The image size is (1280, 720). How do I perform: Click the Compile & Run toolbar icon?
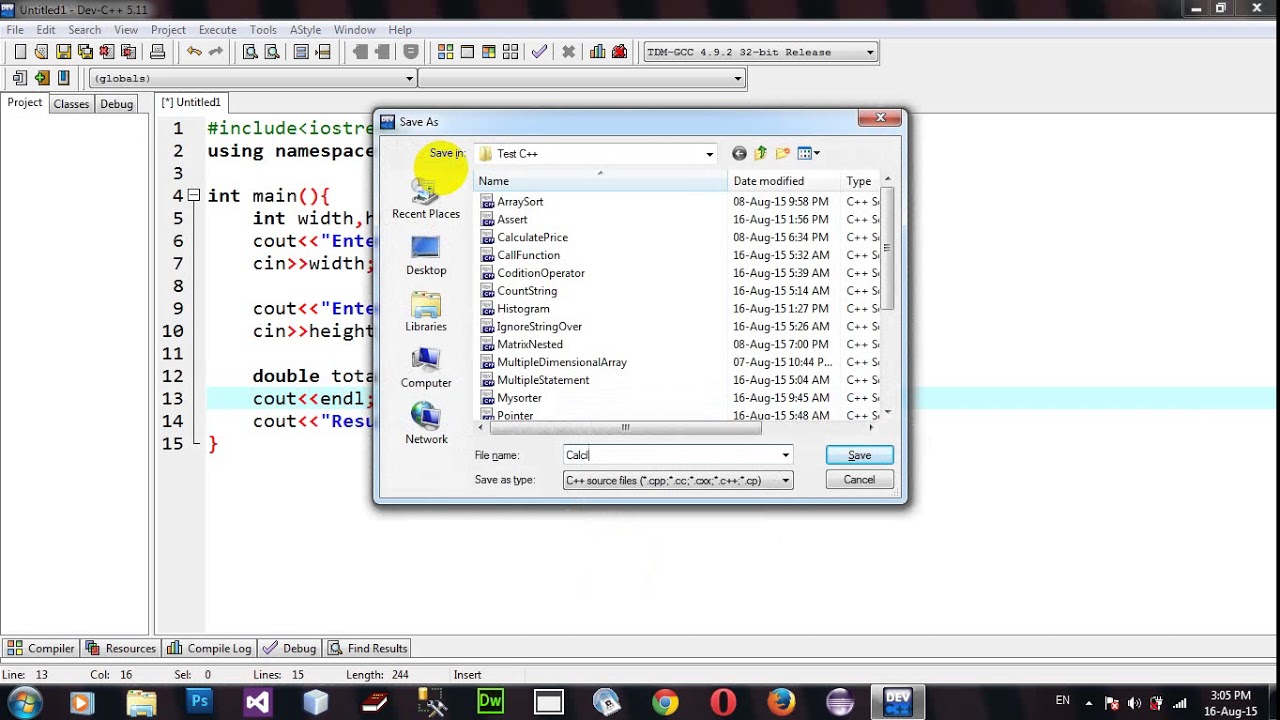click(489, 52)
